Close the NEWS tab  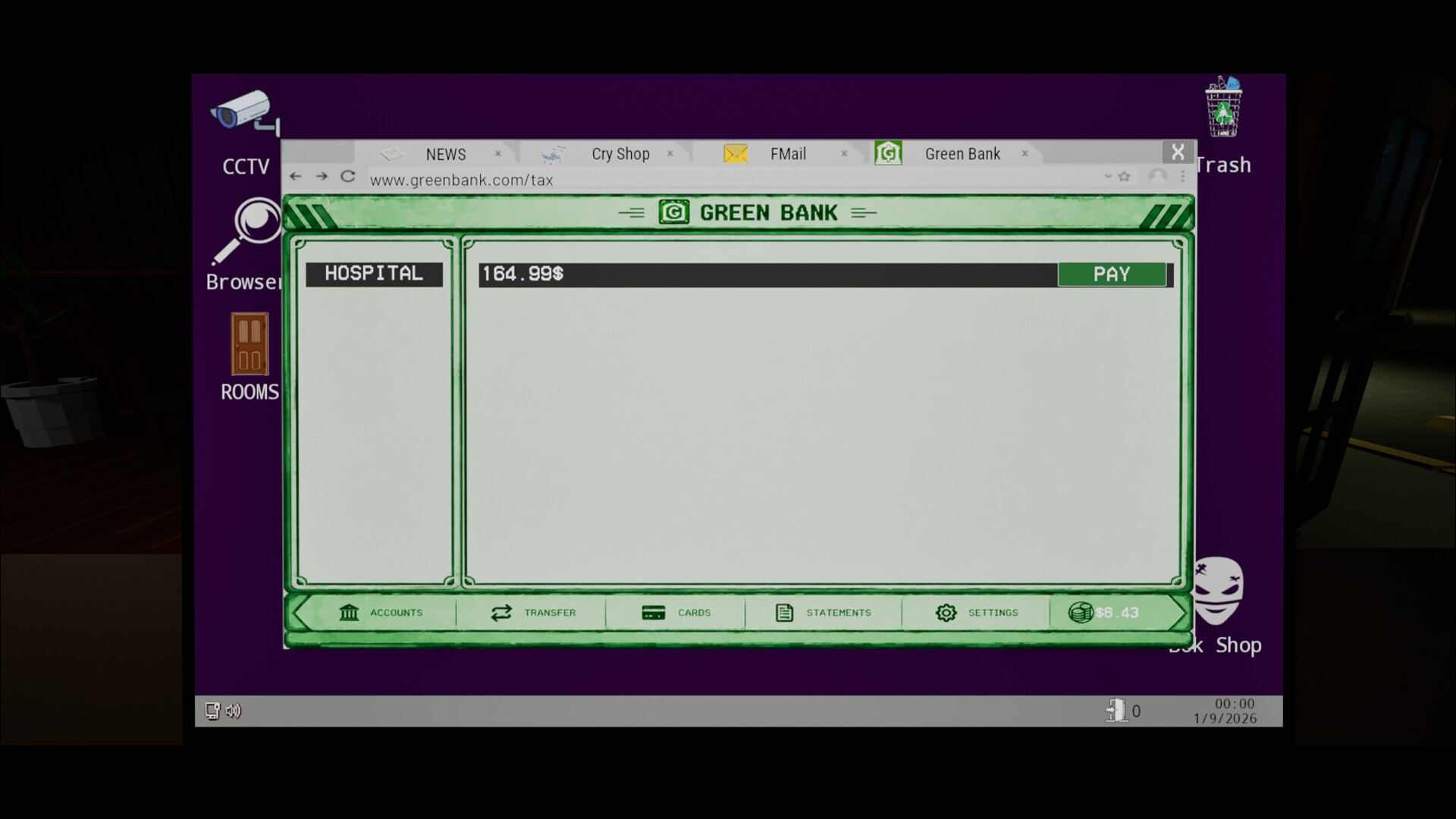point(498,153)
